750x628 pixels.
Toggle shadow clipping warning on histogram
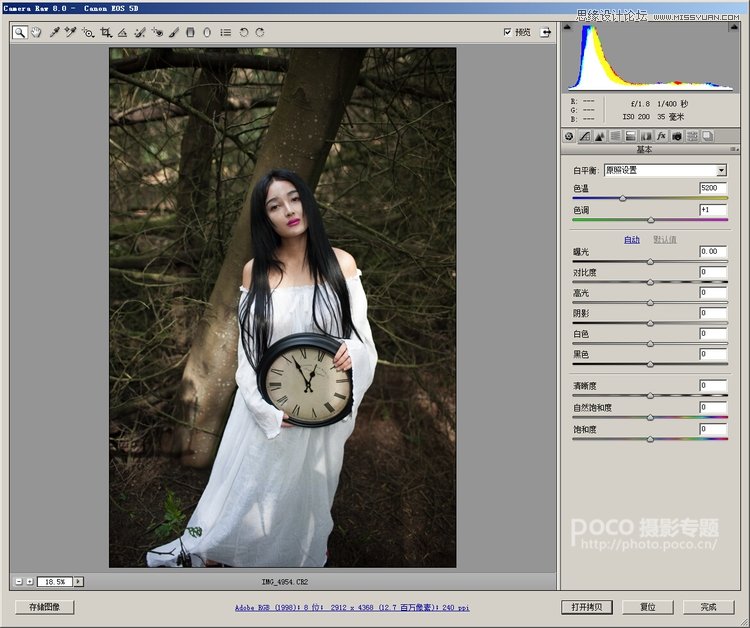click(567, 27)
